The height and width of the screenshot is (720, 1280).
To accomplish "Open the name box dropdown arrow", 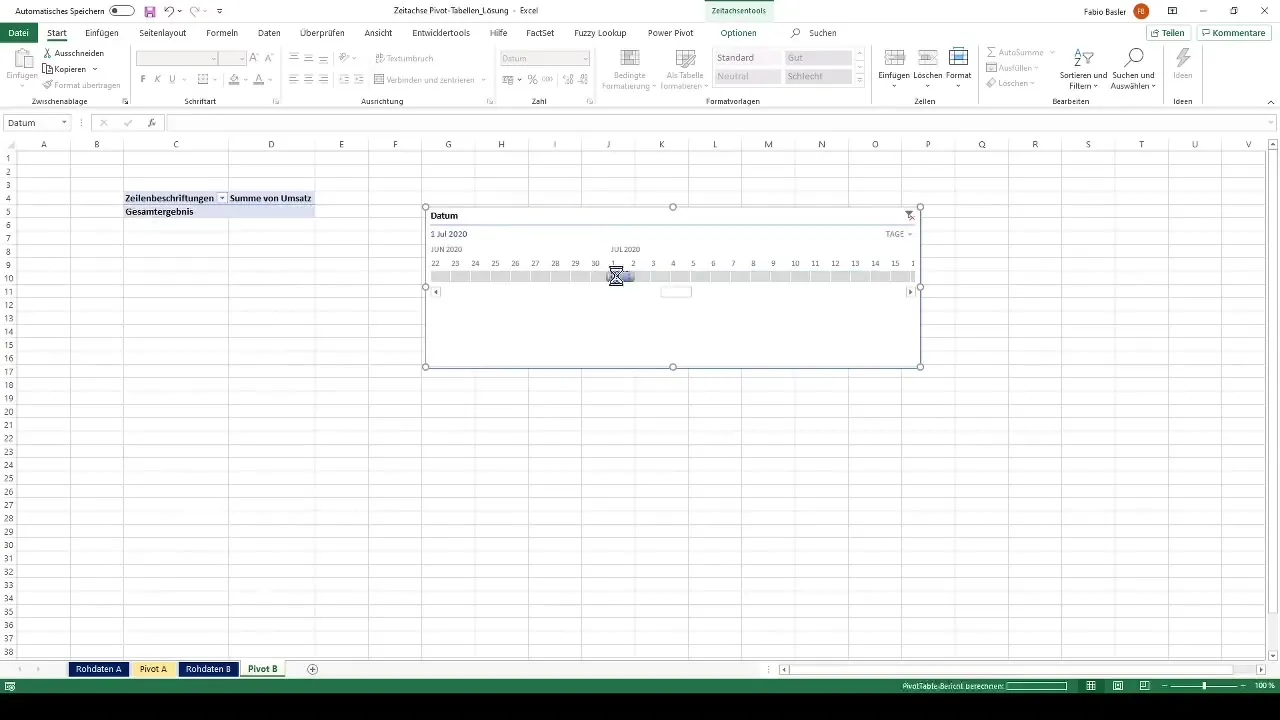I will (64, 123).
